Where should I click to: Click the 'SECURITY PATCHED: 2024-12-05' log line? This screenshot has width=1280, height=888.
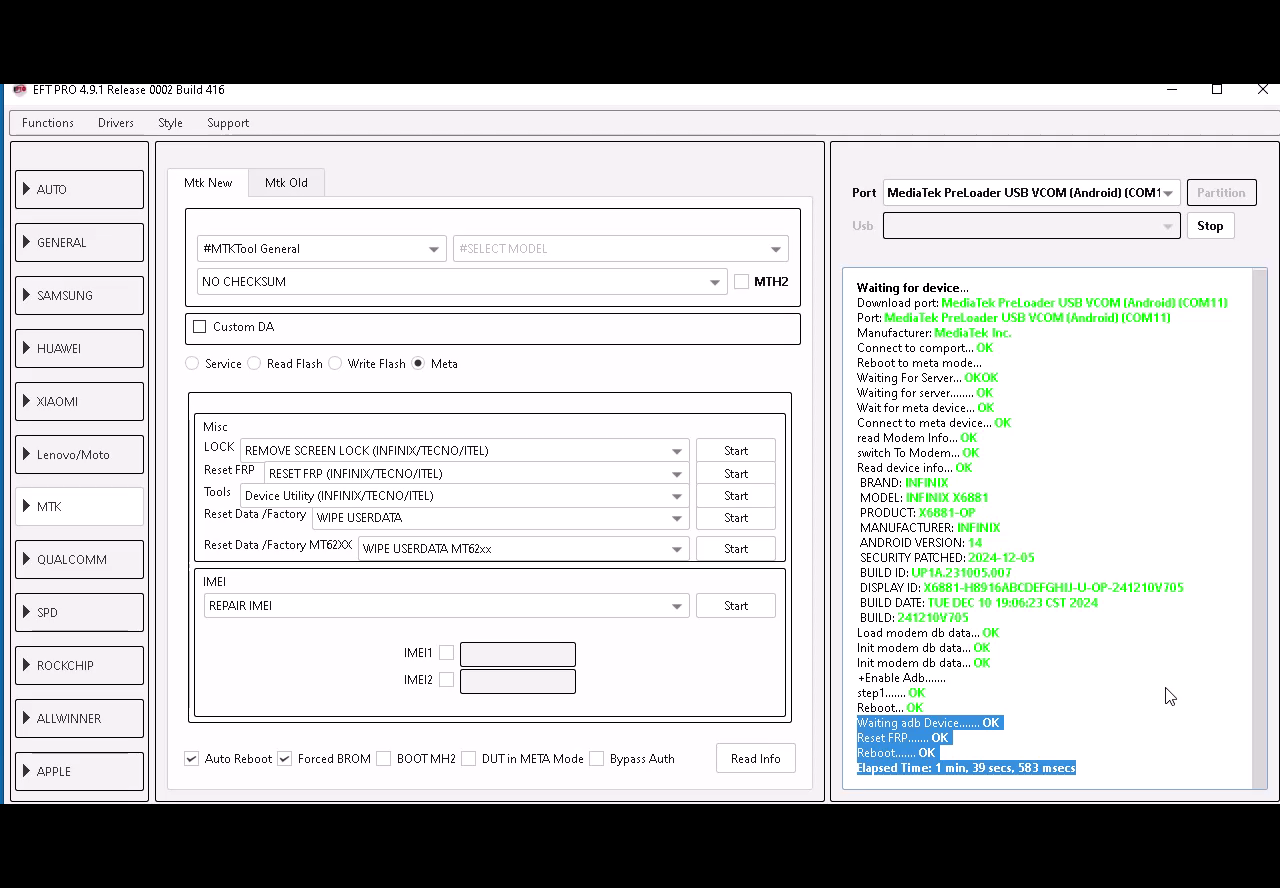coord(947,558)
